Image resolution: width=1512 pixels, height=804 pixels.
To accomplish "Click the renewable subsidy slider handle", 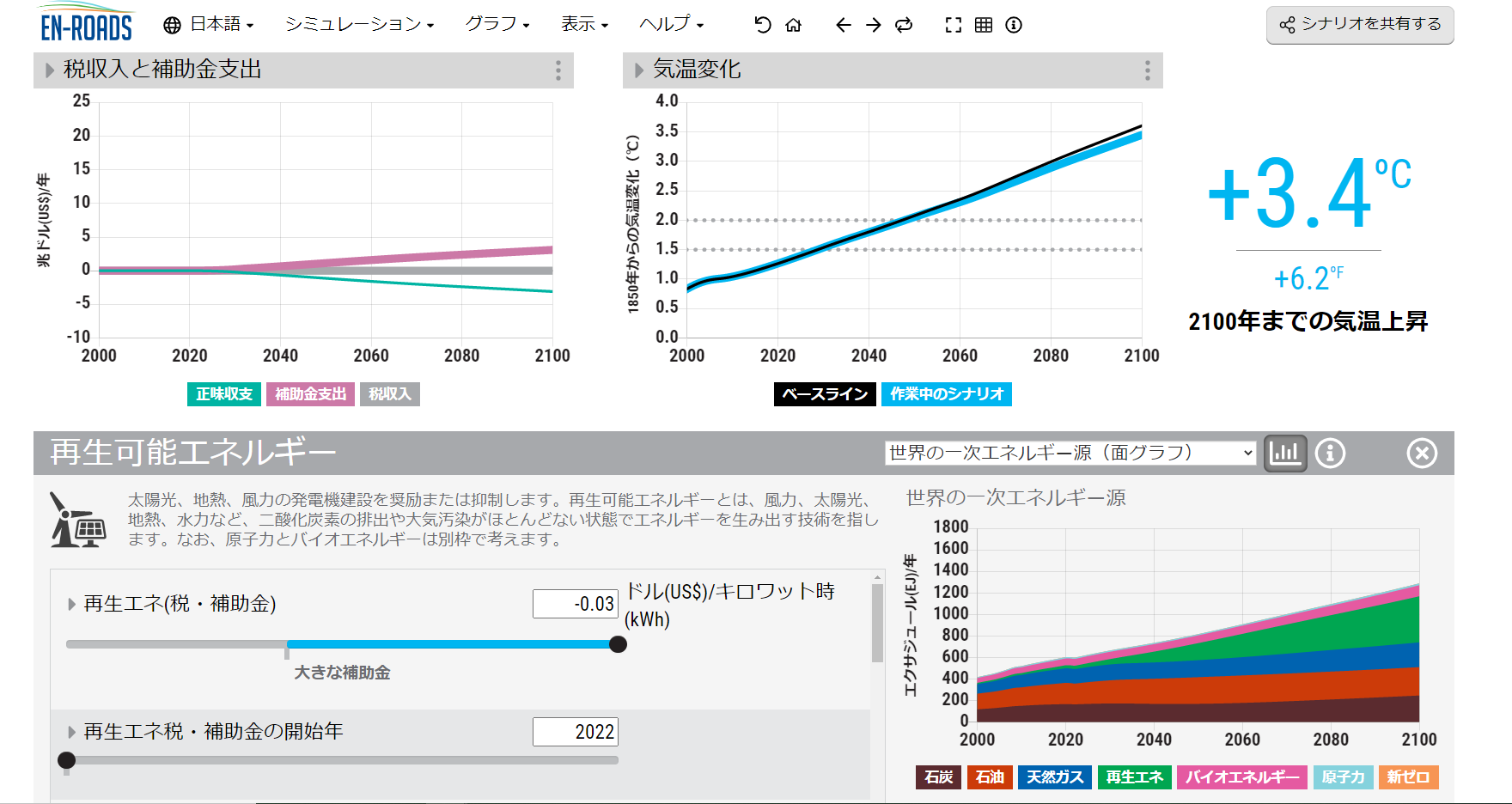I will 618,644.
